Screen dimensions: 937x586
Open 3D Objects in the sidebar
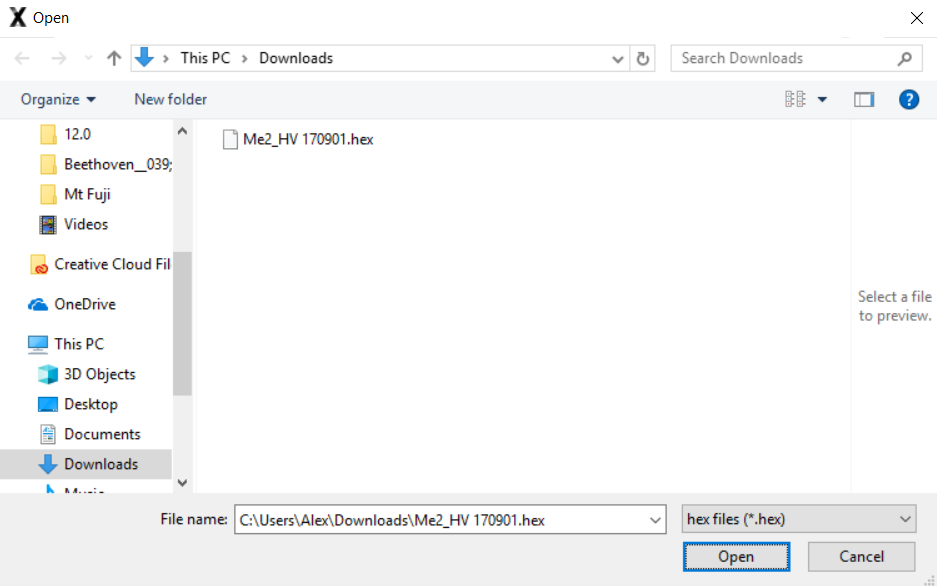click(x=99, y=374)
